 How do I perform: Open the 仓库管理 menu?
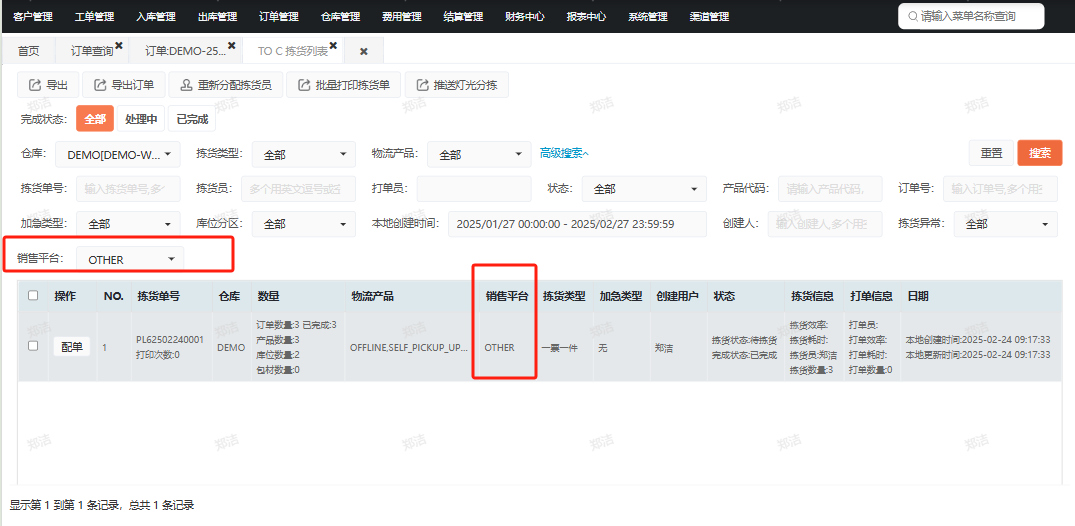340,16
